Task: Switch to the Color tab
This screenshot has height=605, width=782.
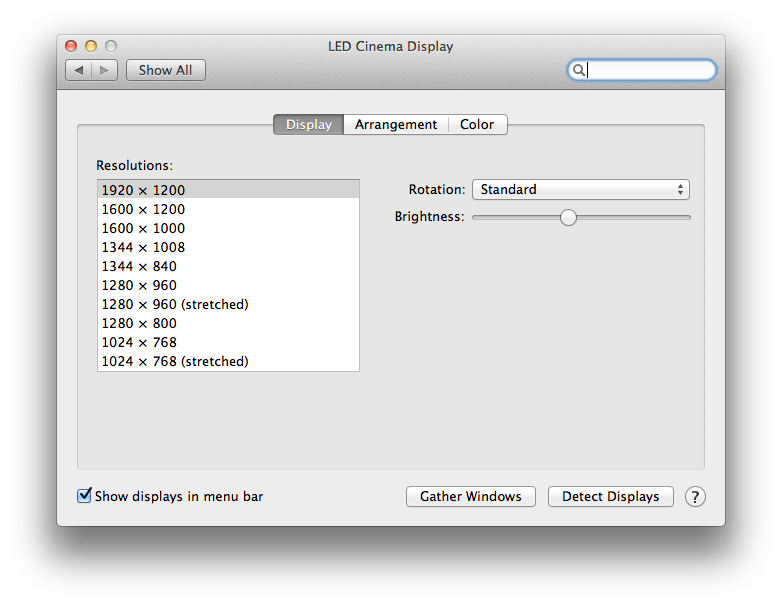Action: [x=477, y=125]
